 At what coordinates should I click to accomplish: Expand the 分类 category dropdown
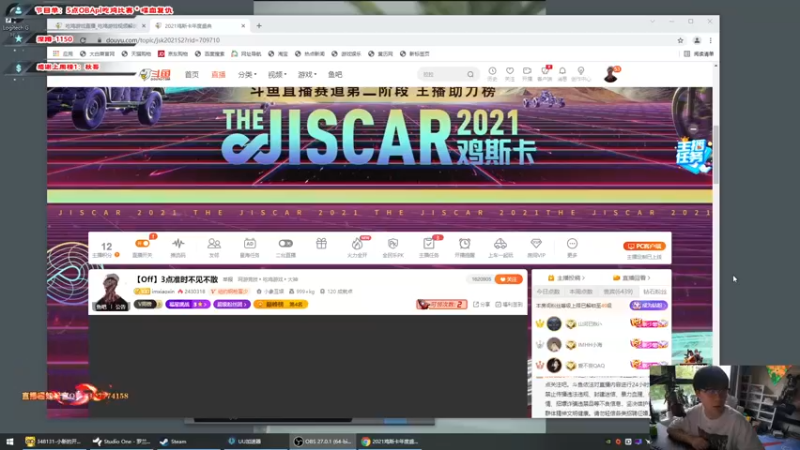tap(247, 74)
